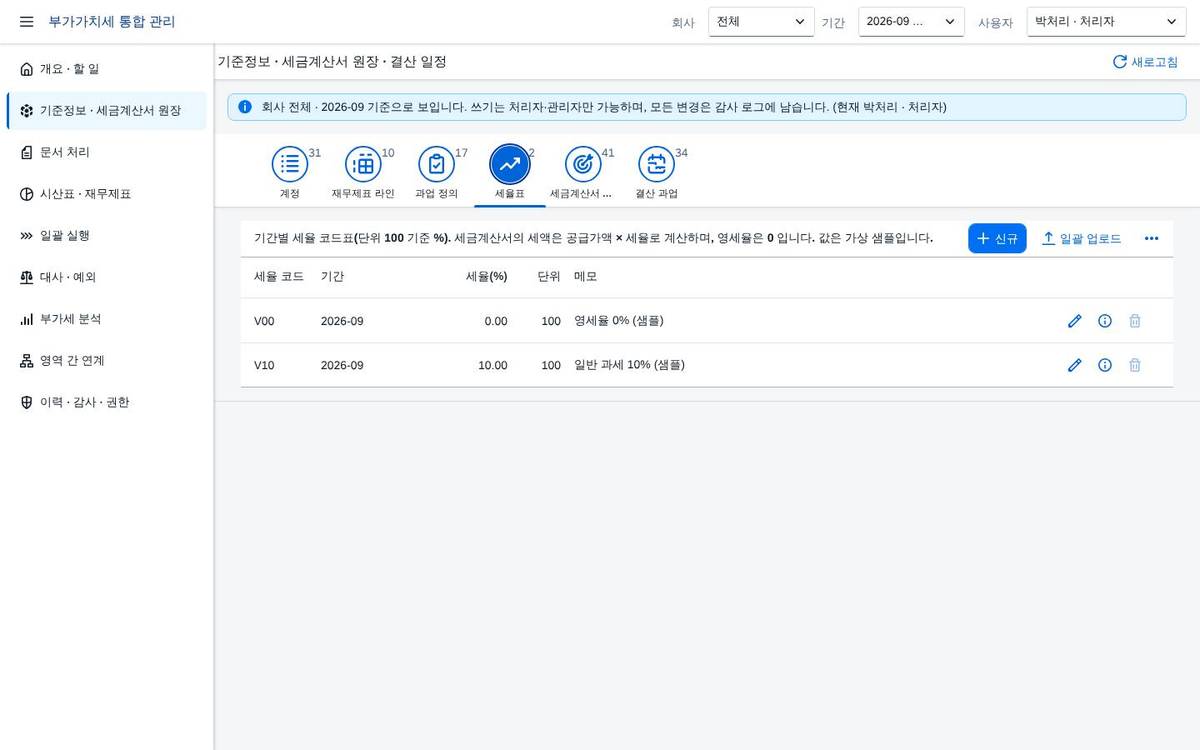The width and height of the screenshot is (1200, 750).
Task: Open 문서 처리 in sidebar
Action: 106,152
